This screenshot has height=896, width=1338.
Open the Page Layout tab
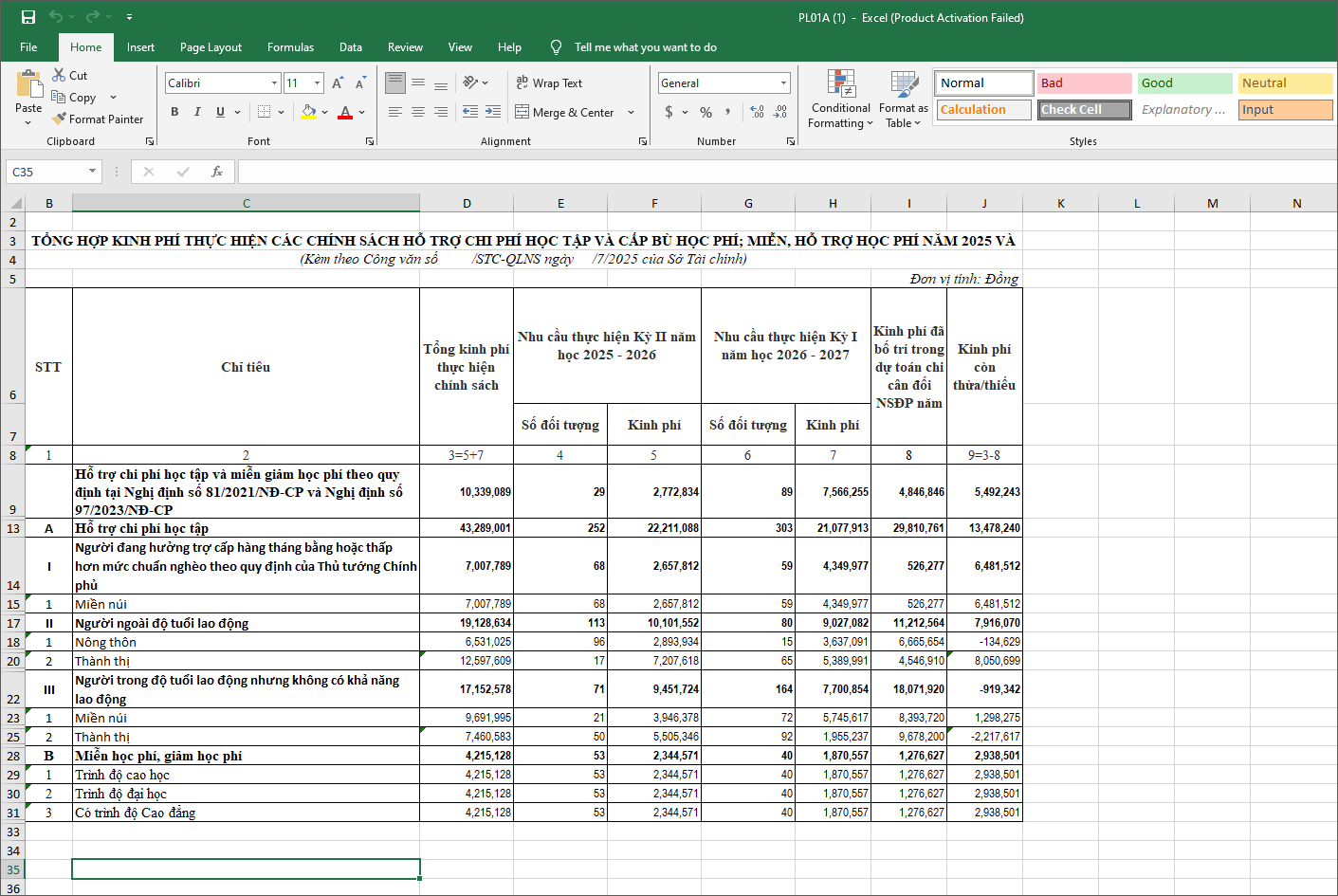click(211, 47)
